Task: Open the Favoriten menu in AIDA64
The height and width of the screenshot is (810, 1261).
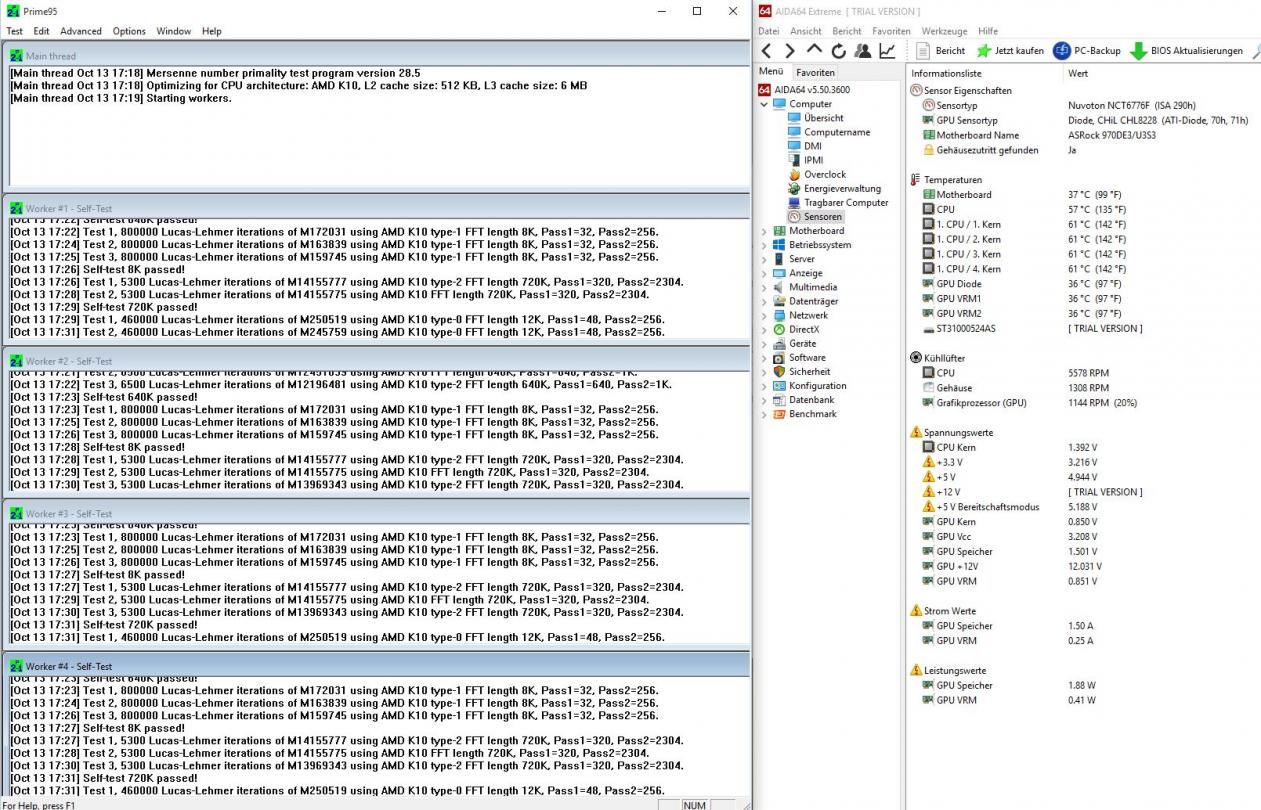Action: click(x=891, y=31)
